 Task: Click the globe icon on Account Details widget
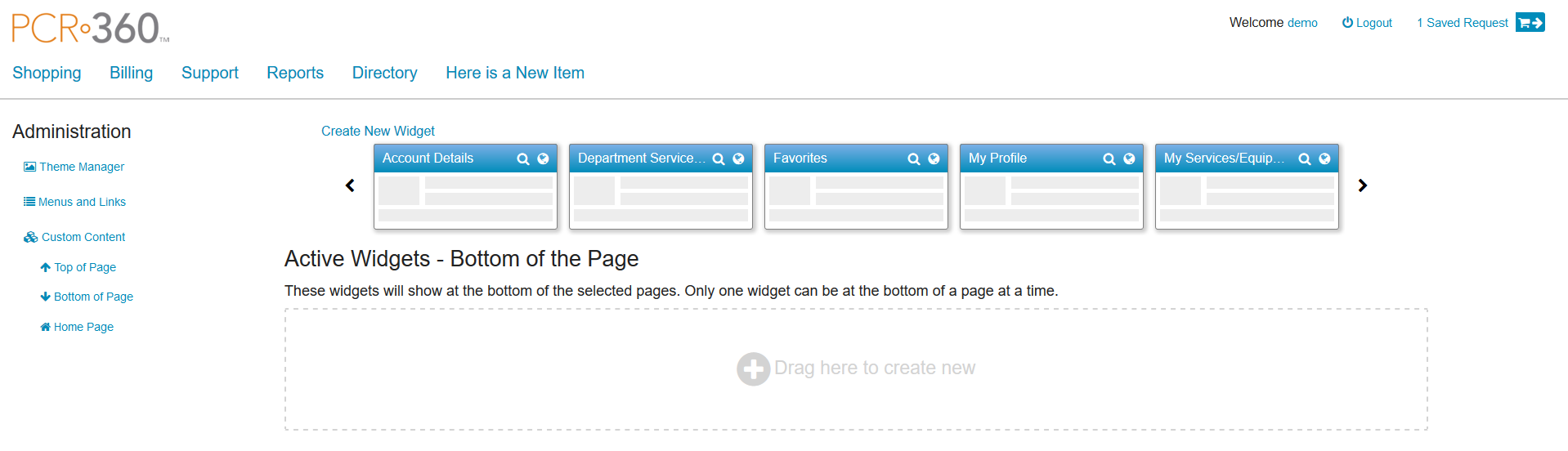pos(543,159)
